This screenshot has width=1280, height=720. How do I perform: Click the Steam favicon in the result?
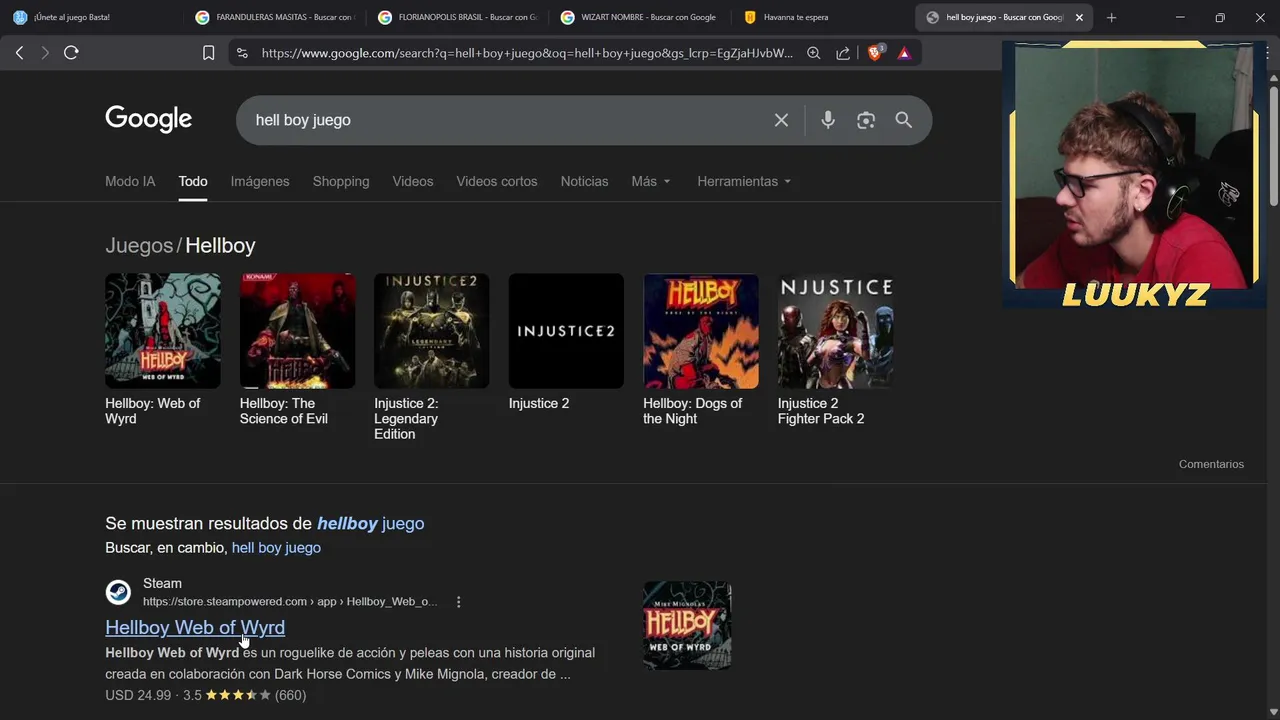click(118, 592)
